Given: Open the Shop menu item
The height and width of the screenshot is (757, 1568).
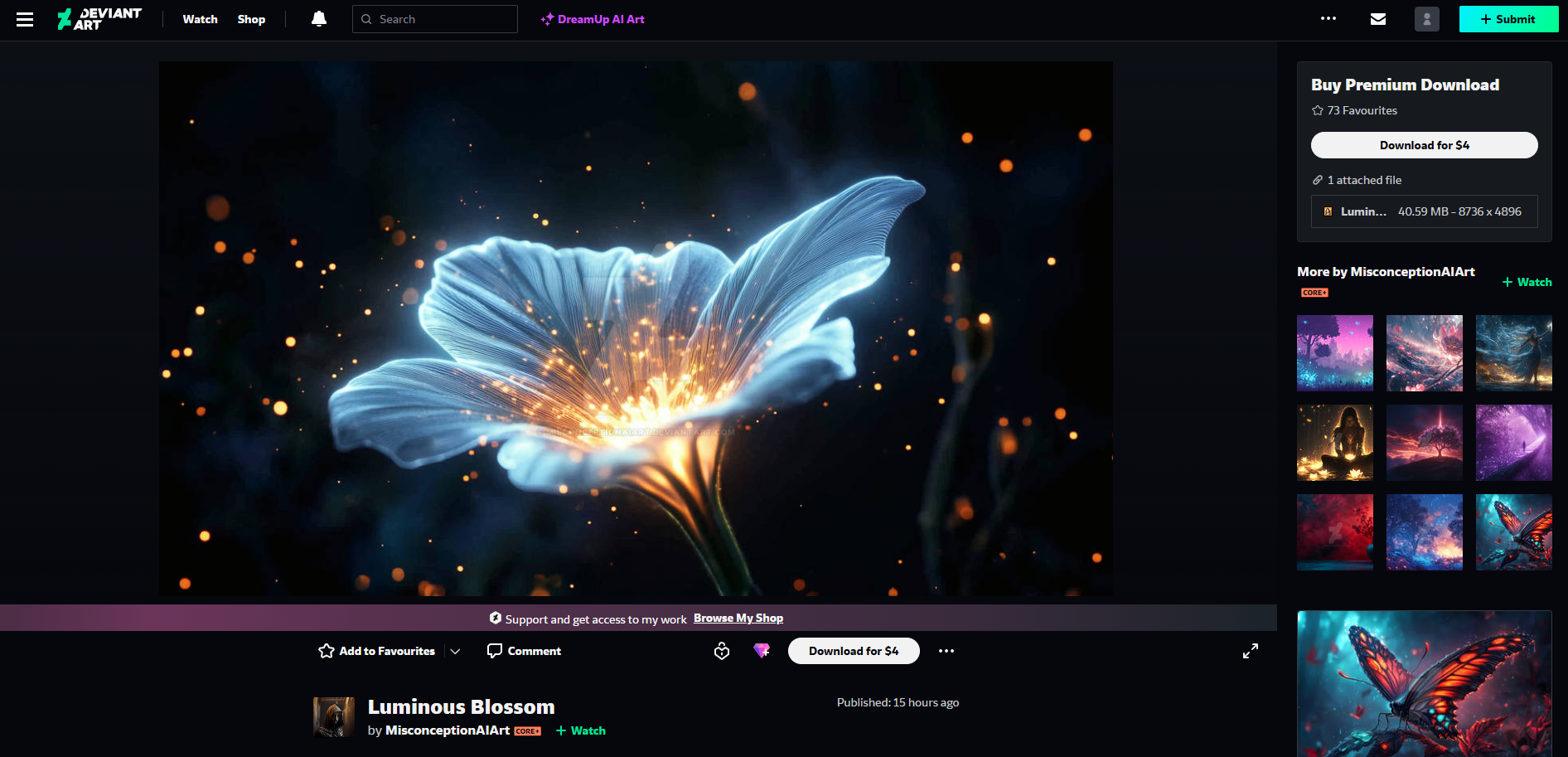Looking at the screenshot, I should click(251, 19).
